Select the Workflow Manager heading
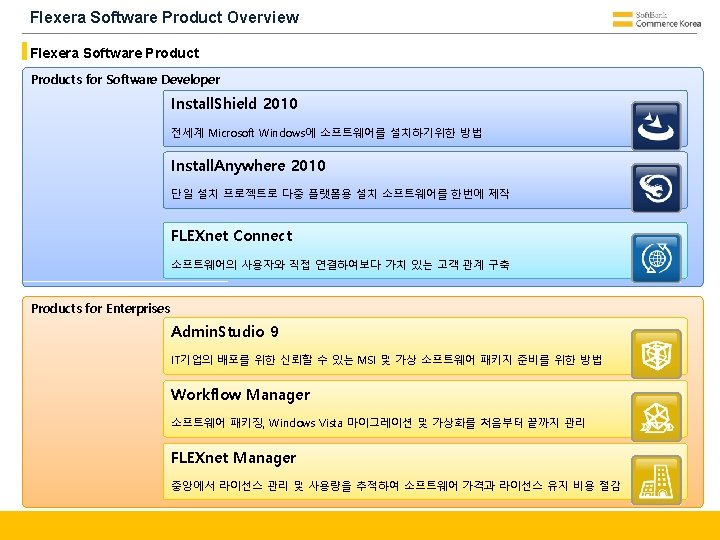 240,394
